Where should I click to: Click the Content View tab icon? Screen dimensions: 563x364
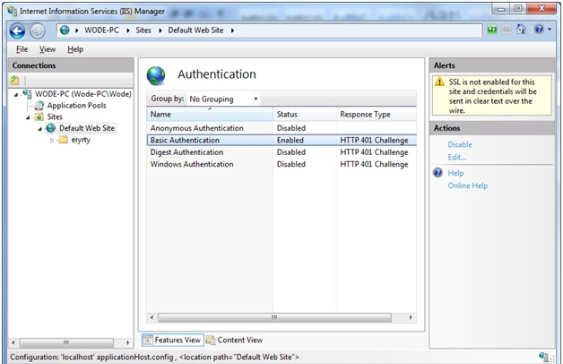(x=210, y=340)
